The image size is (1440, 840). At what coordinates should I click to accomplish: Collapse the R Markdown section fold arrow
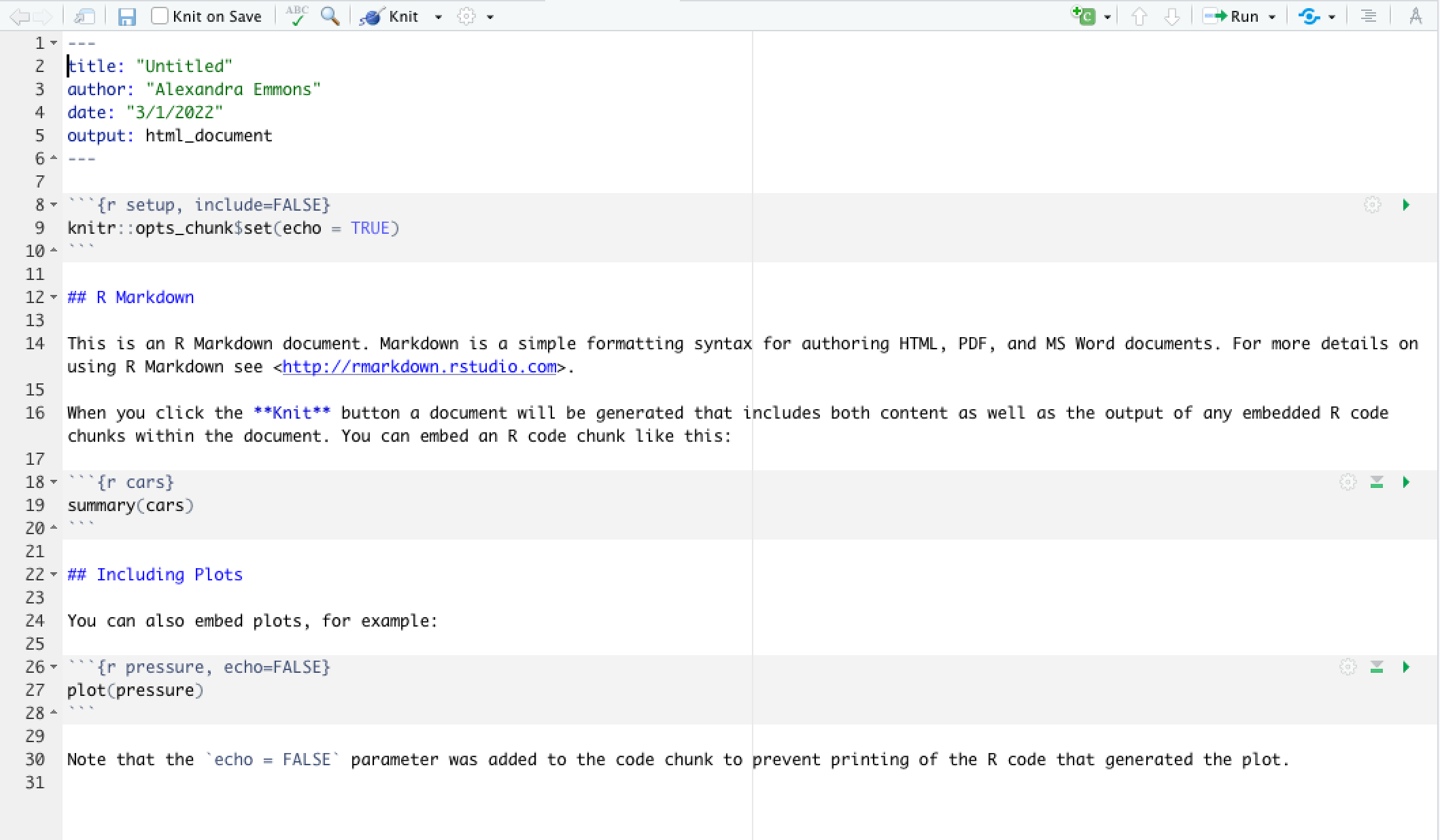(x=54, y=298)
